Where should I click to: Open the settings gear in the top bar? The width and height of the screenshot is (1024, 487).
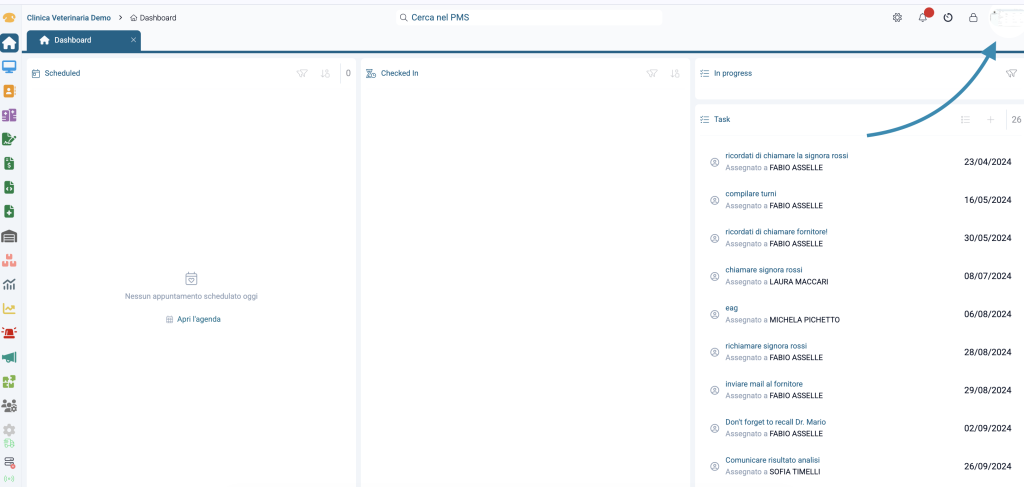(897, 18)
